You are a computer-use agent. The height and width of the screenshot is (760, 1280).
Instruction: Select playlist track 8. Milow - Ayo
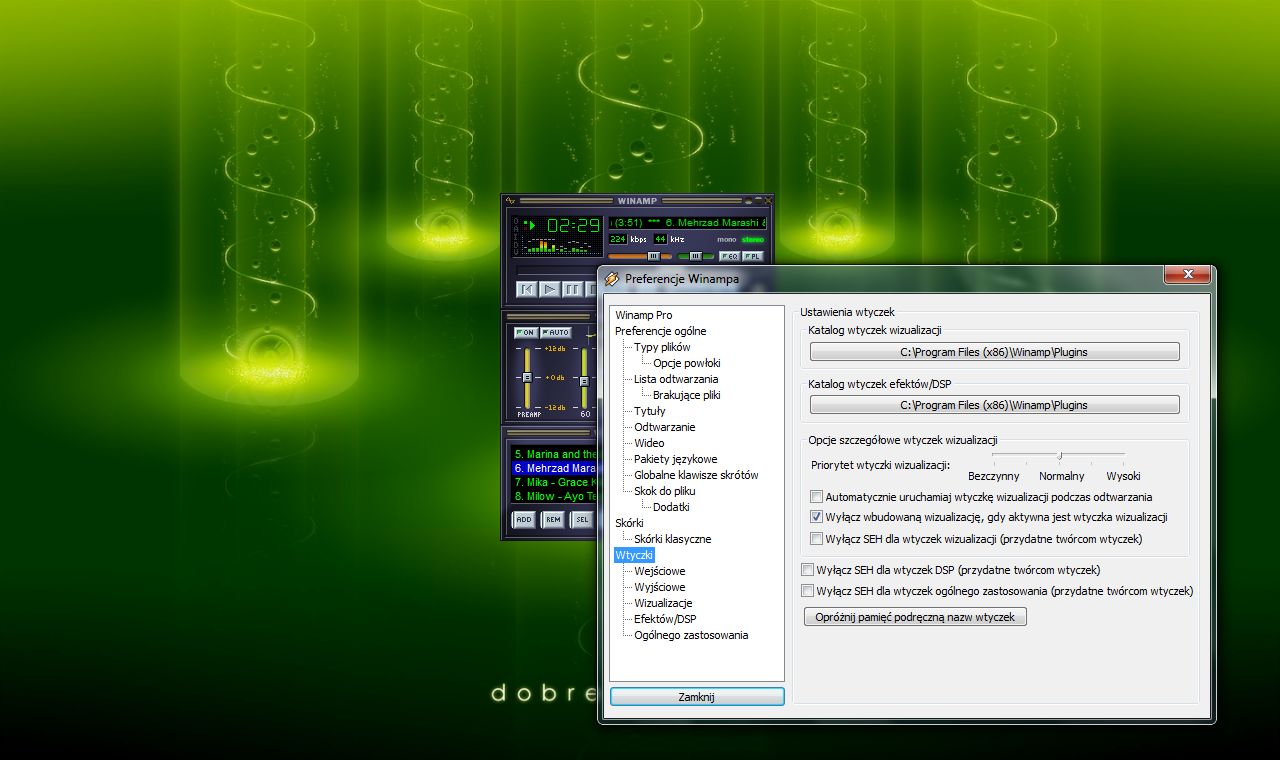point(555,496)
